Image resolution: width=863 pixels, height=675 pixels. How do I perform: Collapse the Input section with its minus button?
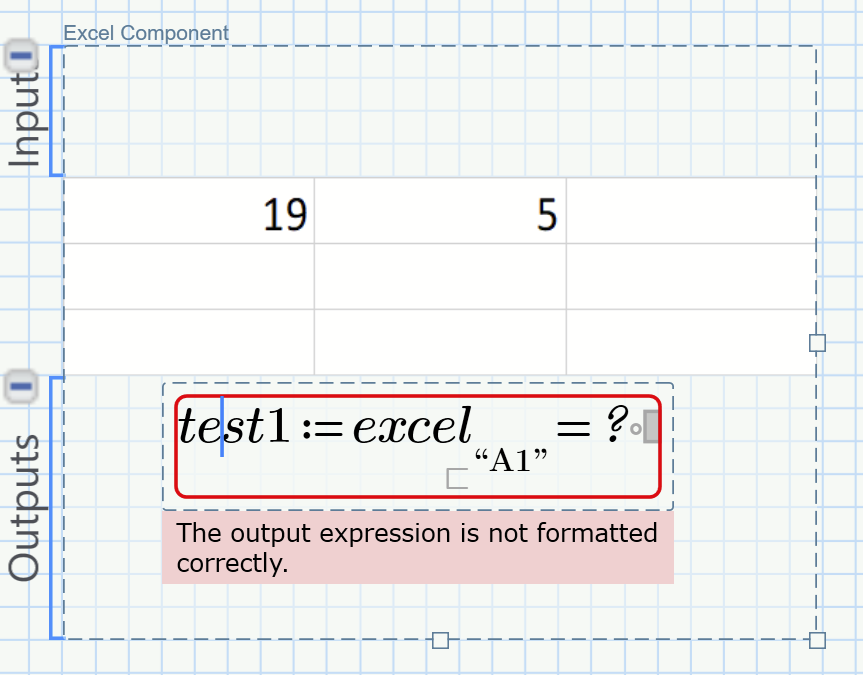[21, 54]
